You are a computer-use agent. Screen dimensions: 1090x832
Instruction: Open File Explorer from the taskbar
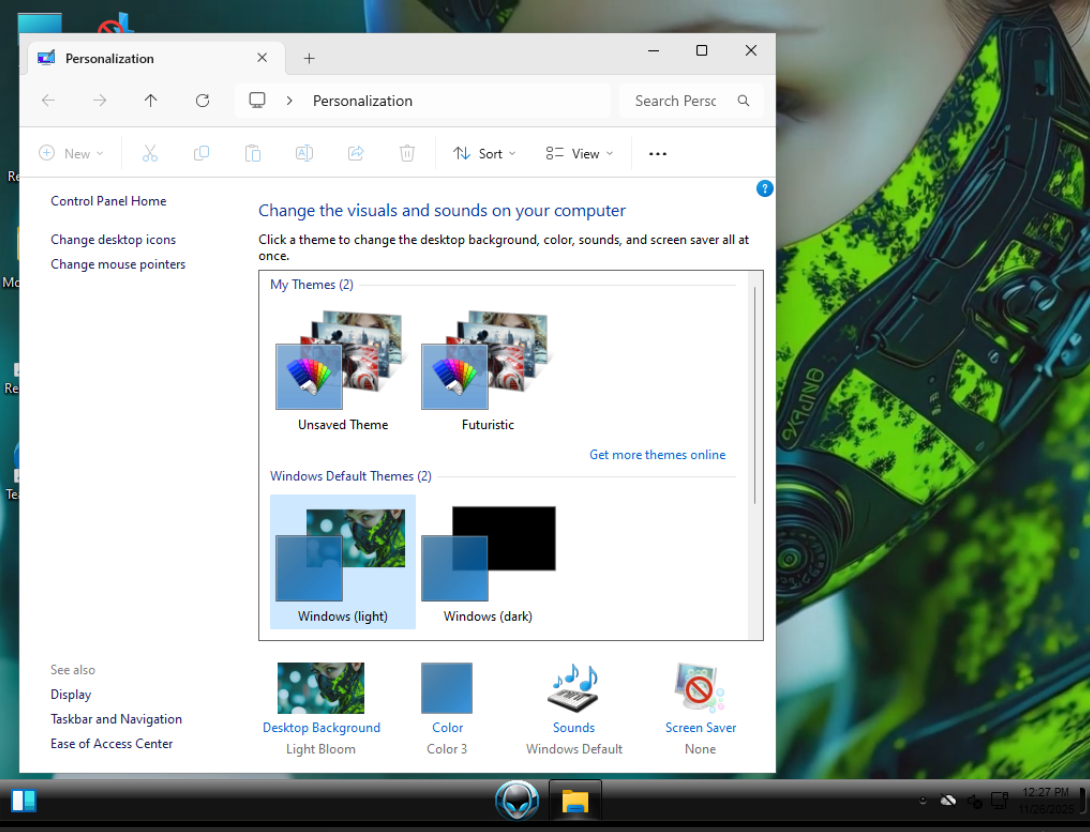(575, 801)
